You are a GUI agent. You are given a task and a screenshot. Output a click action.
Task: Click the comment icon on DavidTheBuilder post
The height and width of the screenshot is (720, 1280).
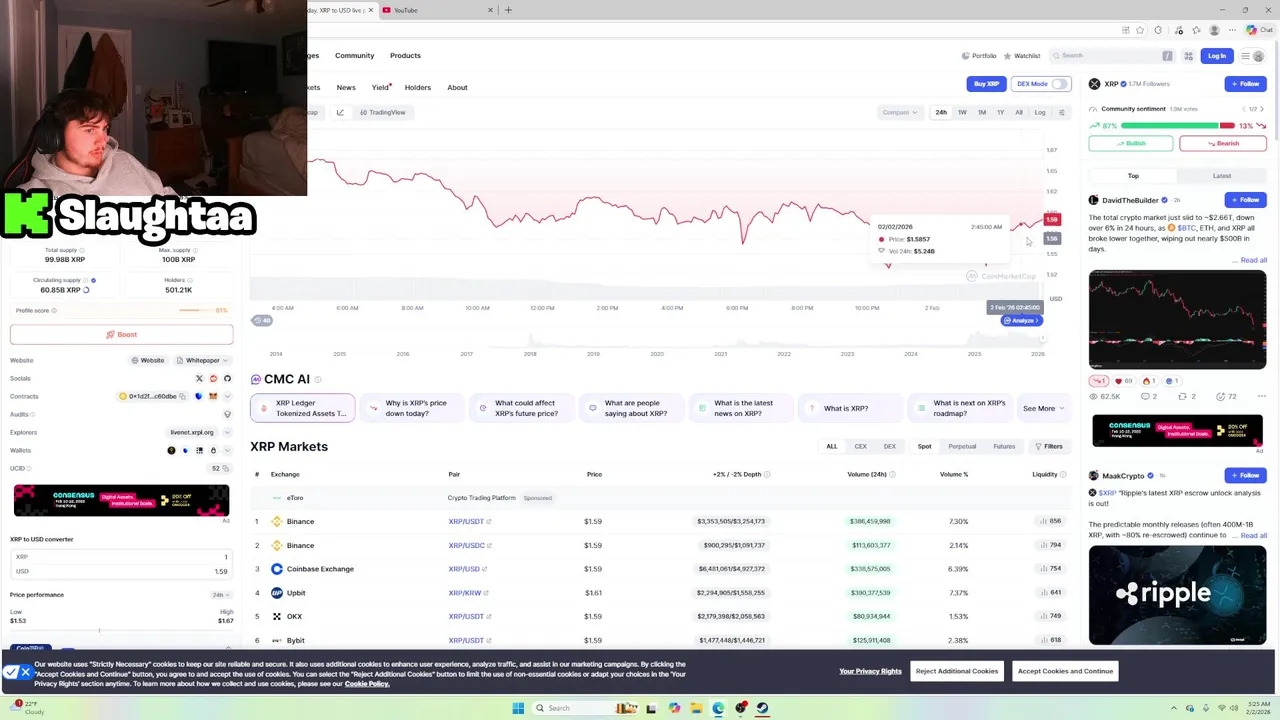click(1148, 396)
